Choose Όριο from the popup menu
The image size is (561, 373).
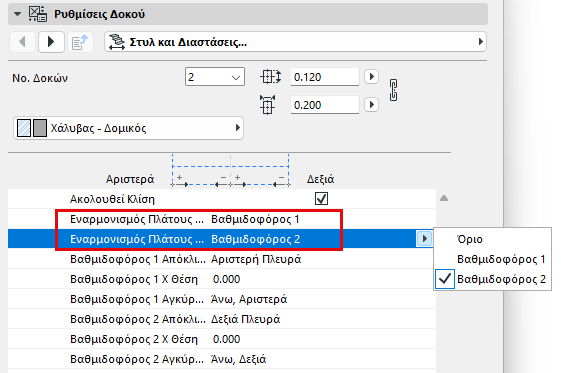[x=493, y=239]
